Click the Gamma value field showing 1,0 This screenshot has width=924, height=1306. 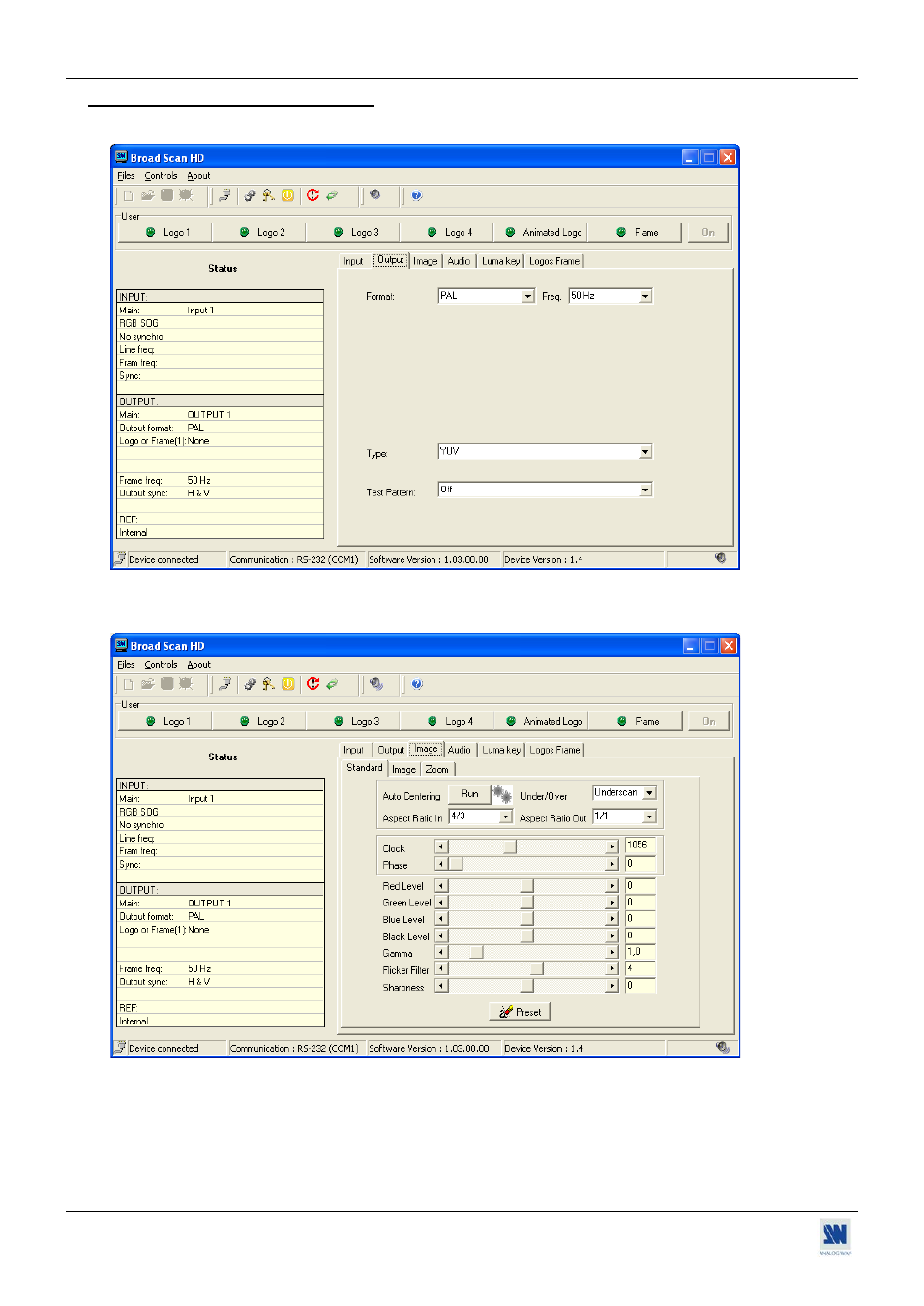(641, 952)
